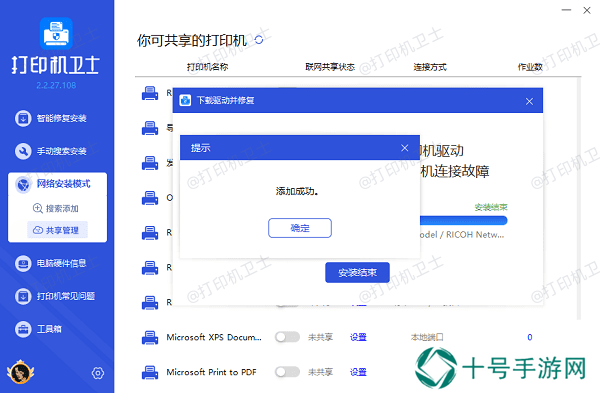Close the 下载驱动并修复 dialog

(529, 101)
